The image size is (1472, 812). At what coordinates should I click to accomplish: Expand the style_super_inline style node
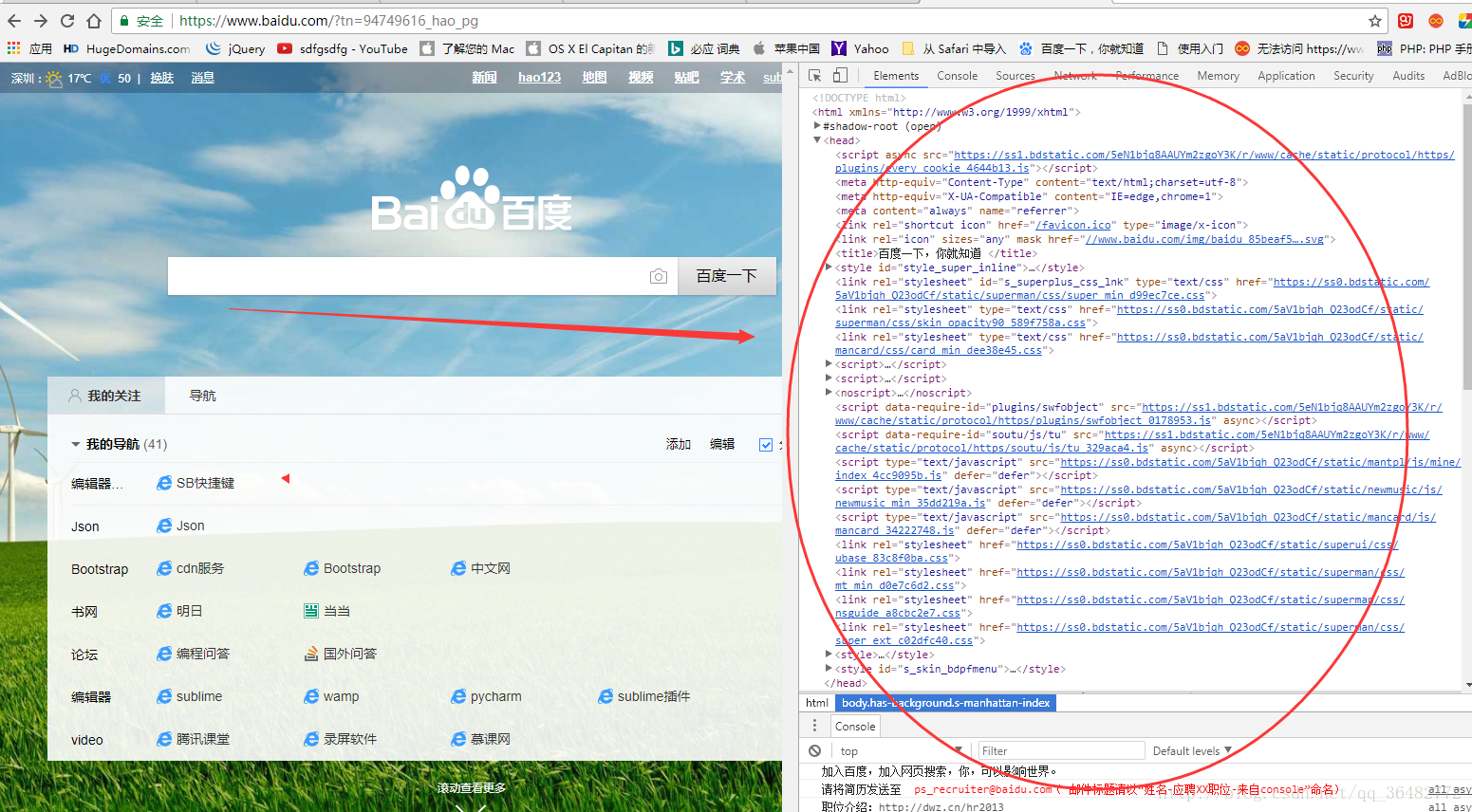pos(829,268)
